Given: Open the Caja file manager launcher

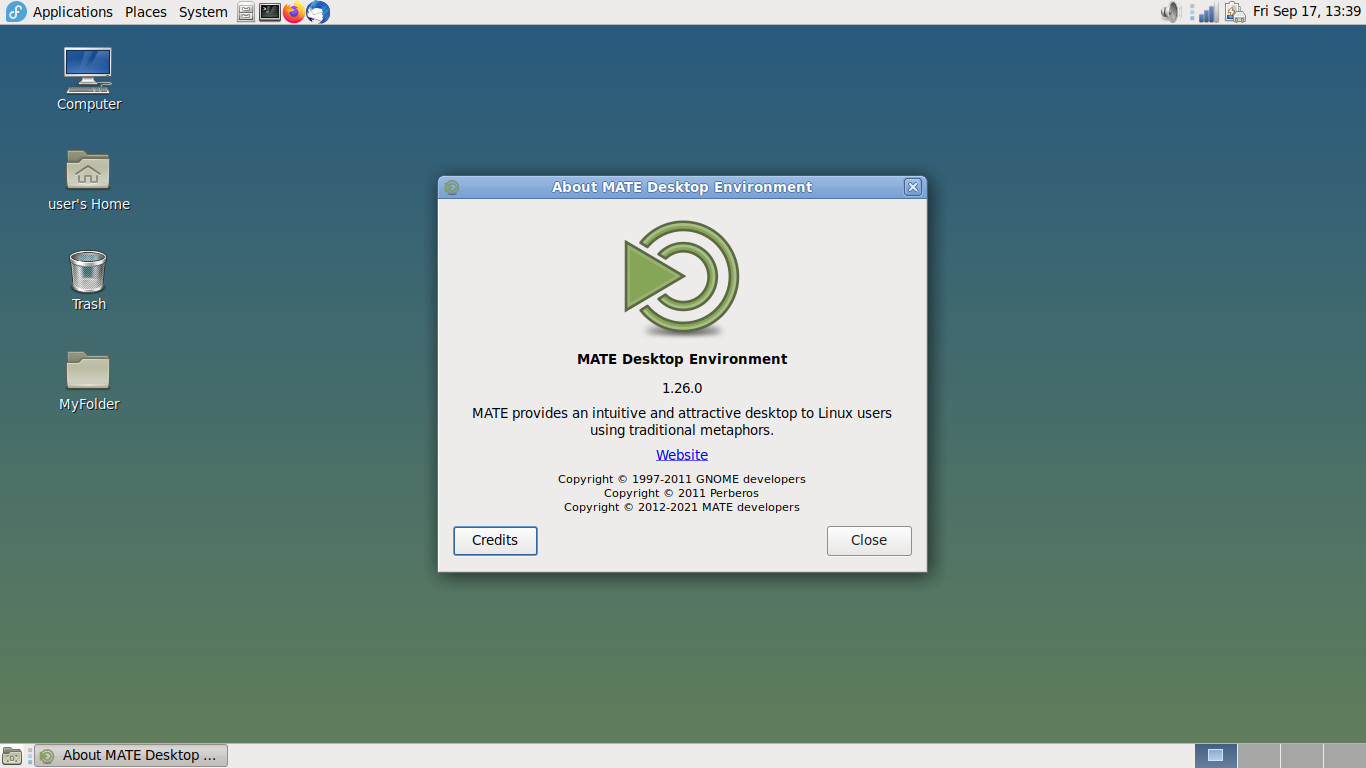Looking at the screenshot, I should pos(246,12).
